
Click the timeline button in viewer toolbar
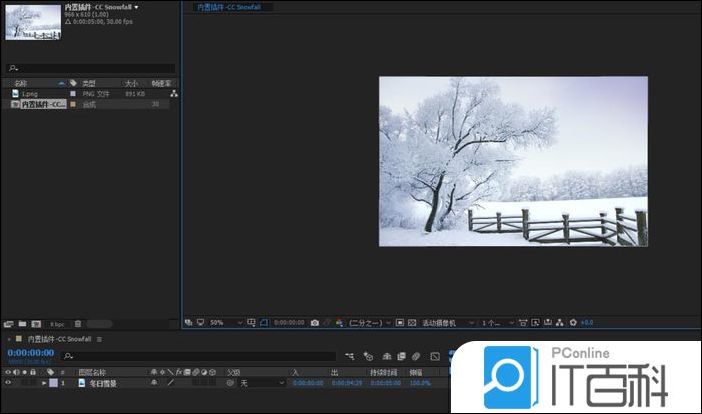click(548, 323)
